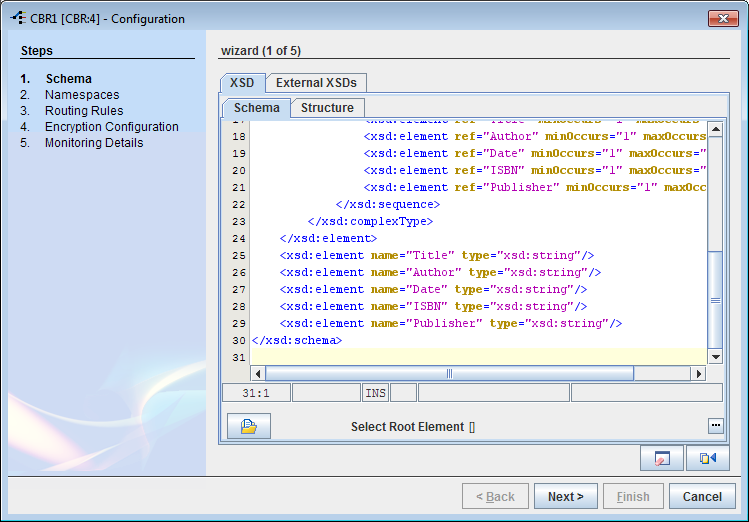The width and height of the screenshot is (749, 522).
Task: Click the element name="Publisher" line
Action: click(451, 323)
